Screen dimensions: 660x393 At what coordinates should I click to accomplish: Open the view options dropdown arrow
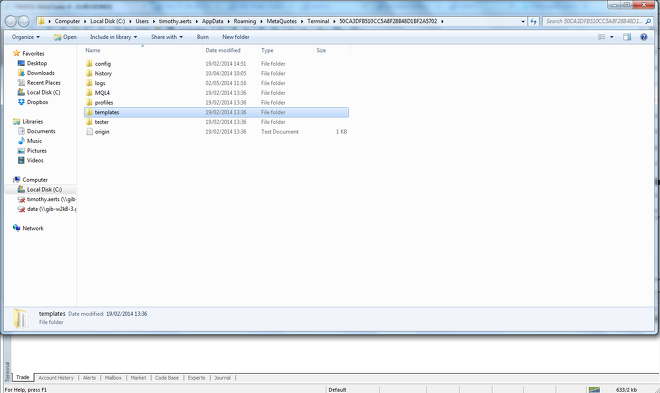pyautogui.click(x=611, y=37)
